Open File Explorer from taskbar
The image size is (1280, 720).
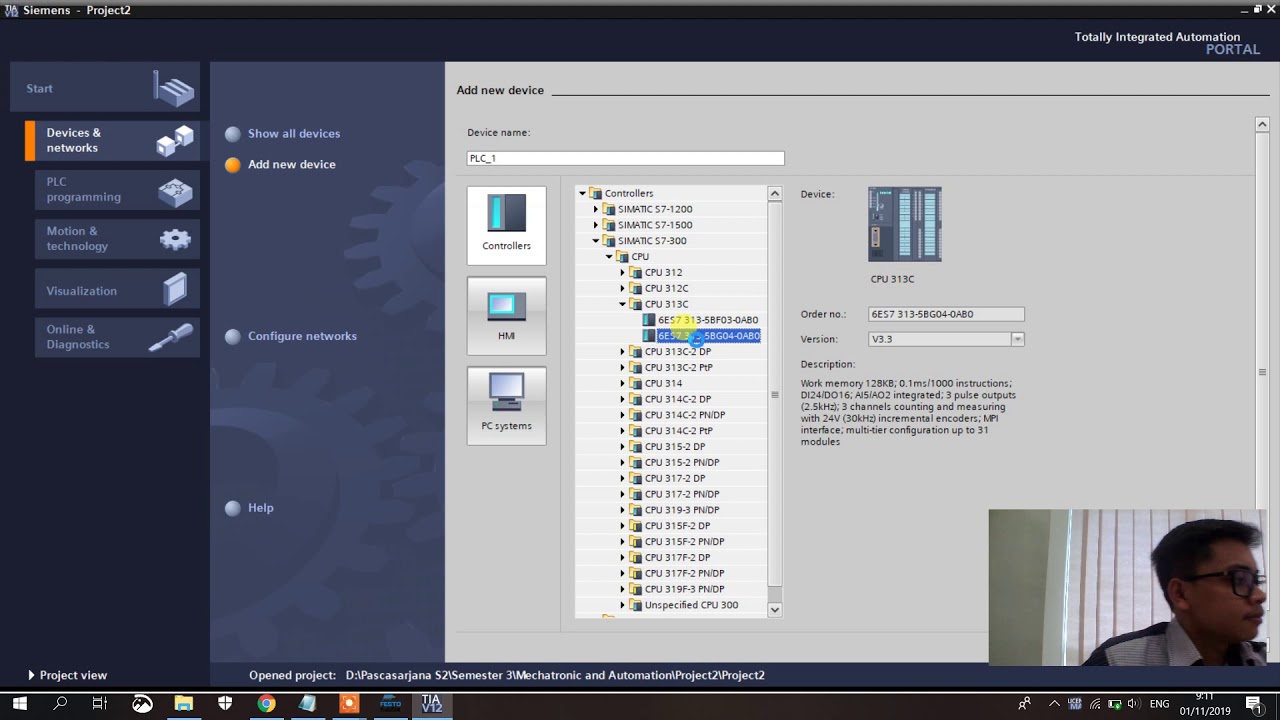point(183,704)
